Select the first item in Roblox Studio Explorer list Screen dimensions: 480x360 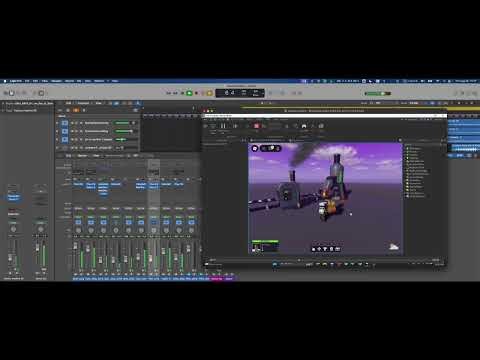click(x=414, y=148)
